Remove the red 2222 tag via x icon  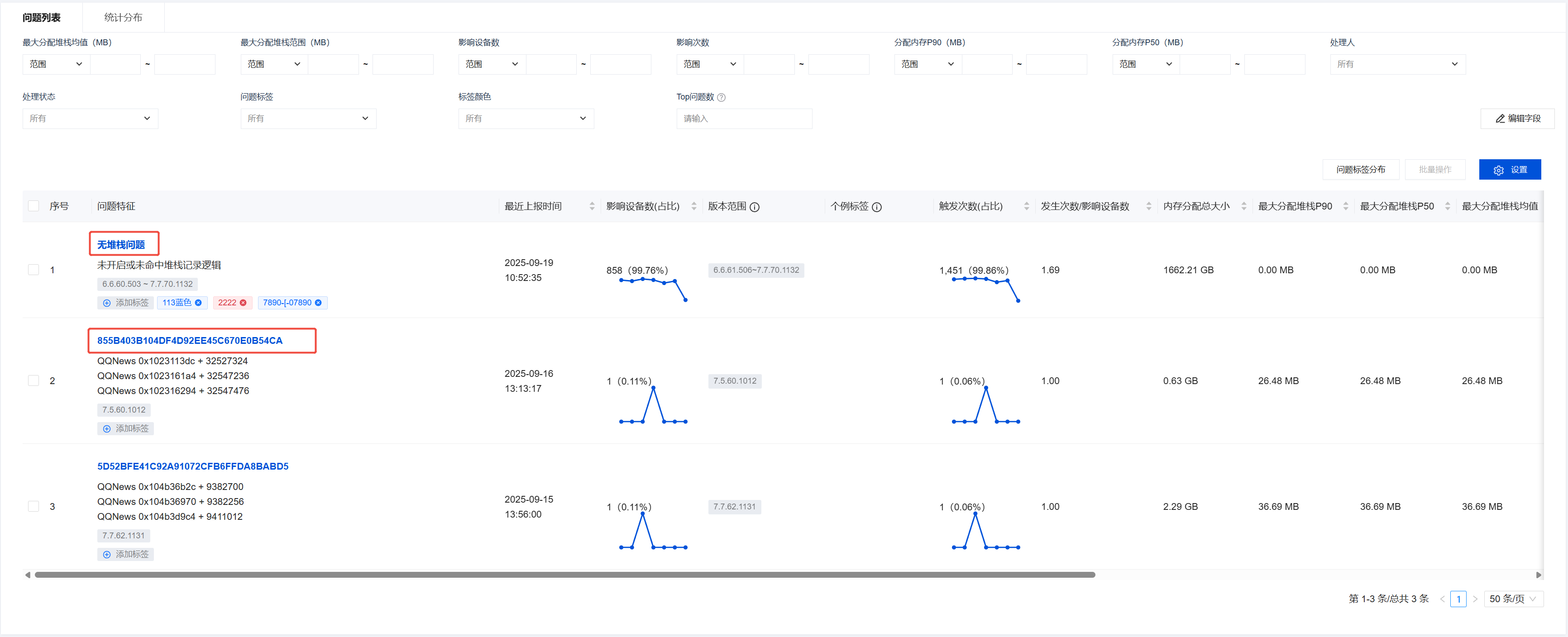tap(244, 302)
